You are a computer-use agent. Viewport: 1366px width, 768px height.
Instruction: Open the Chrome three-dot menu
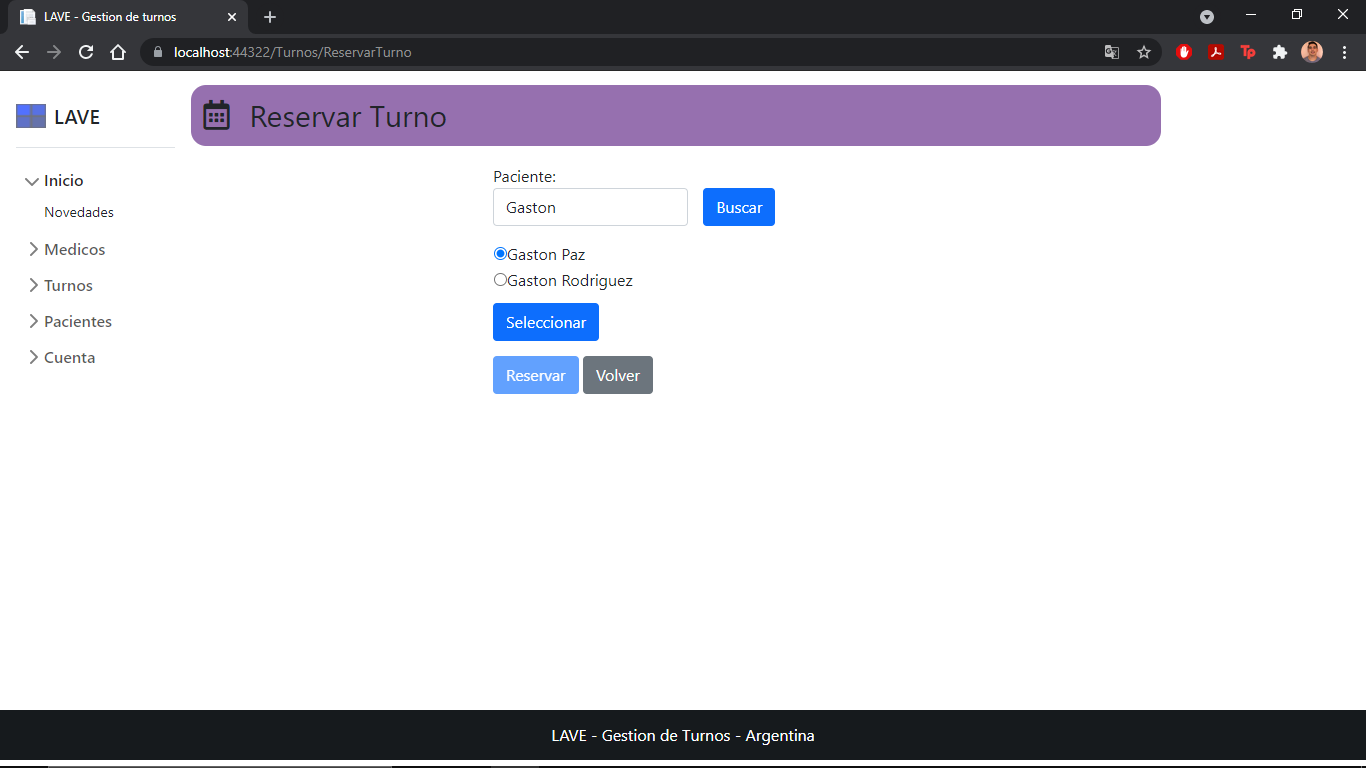[x=1344, y=52]
